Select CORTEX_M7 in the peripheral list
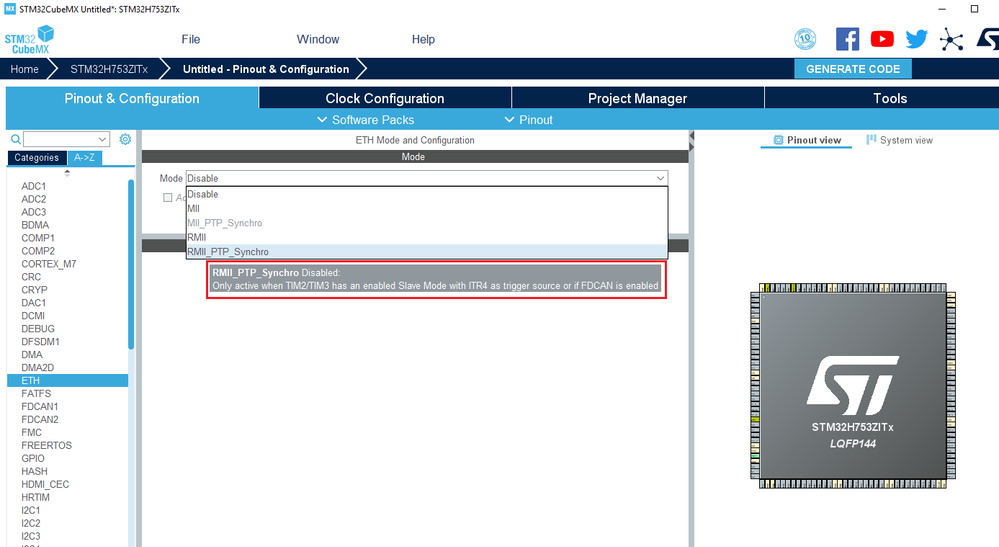This screenshot has height=547, width=999. pos(48,264)
